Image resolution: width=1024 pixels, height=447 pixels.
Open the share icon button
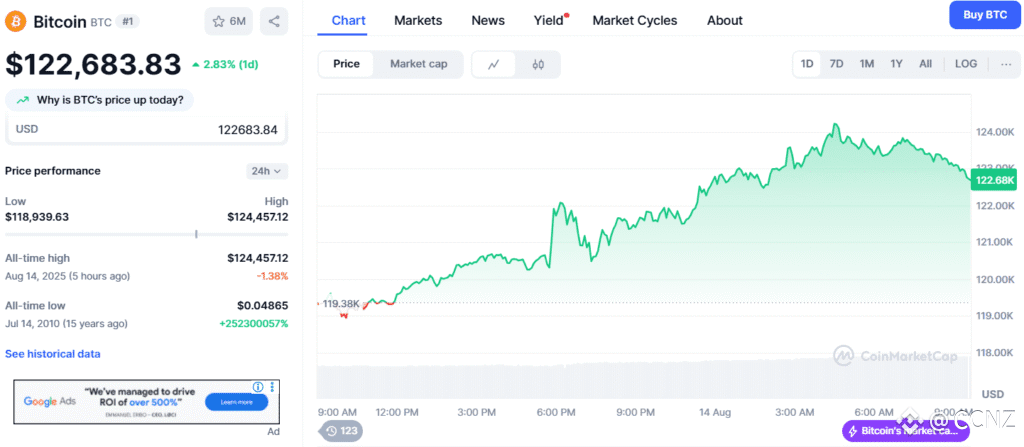pos(274,22)
